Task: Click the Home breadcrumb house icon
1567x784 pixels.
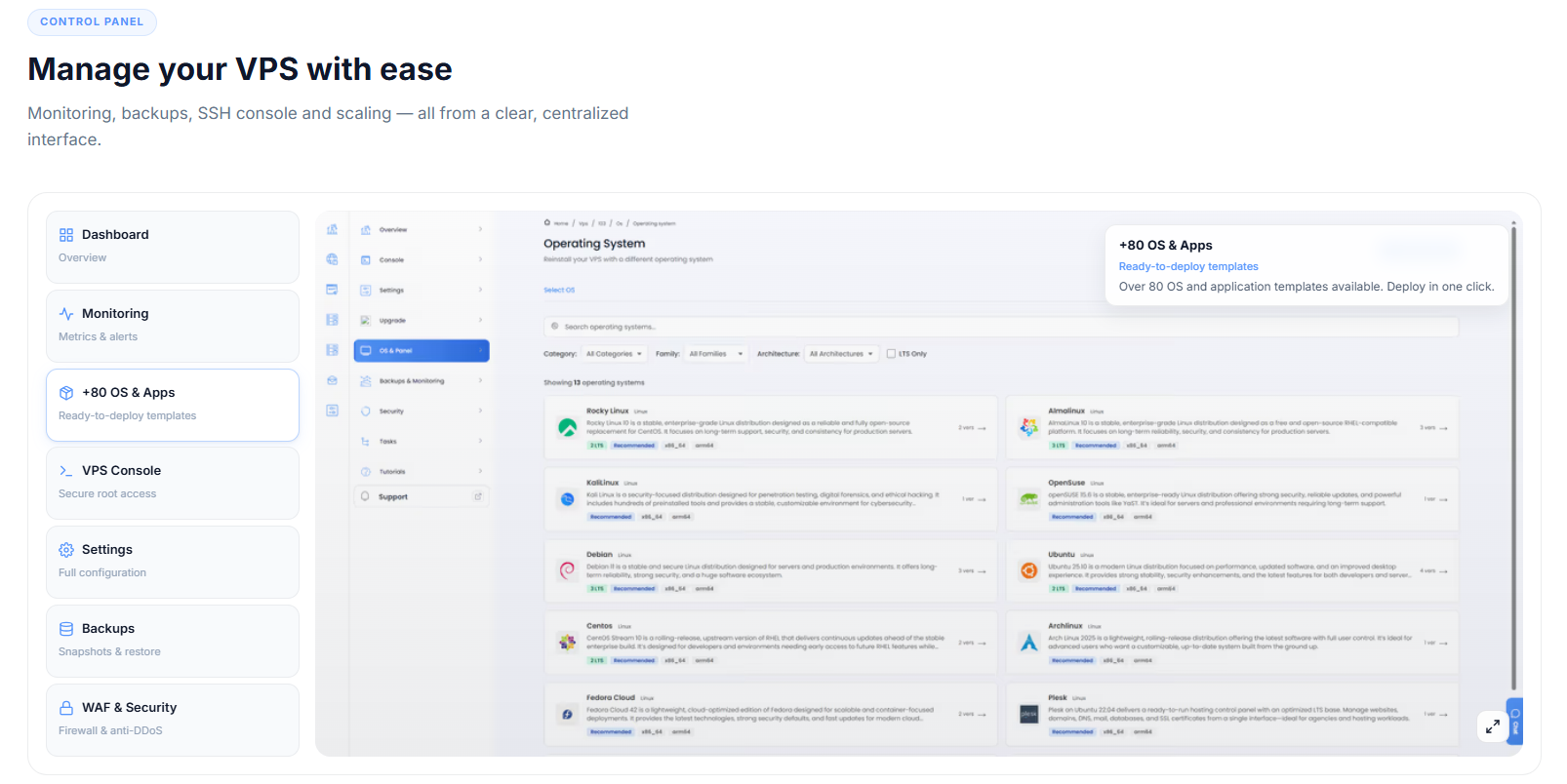Action: [x=547, y=222]
